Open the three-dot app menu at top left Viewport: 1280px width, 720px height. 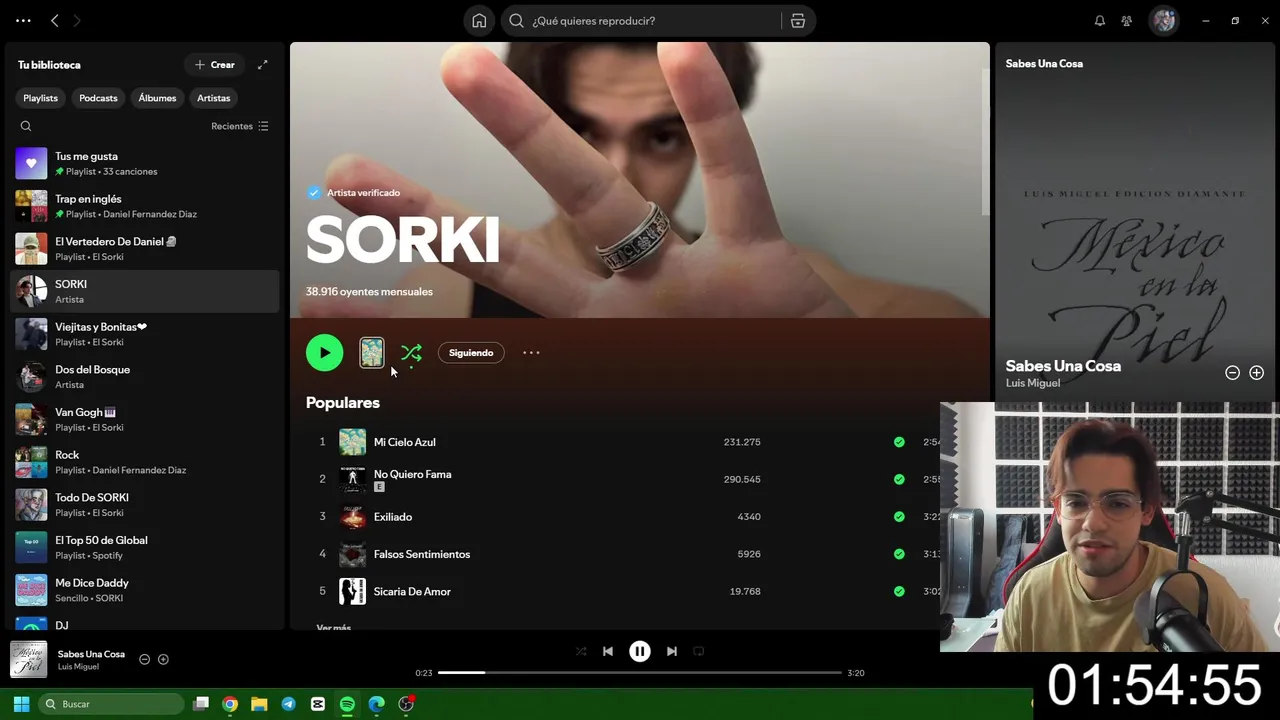click(x=23, y=21)
